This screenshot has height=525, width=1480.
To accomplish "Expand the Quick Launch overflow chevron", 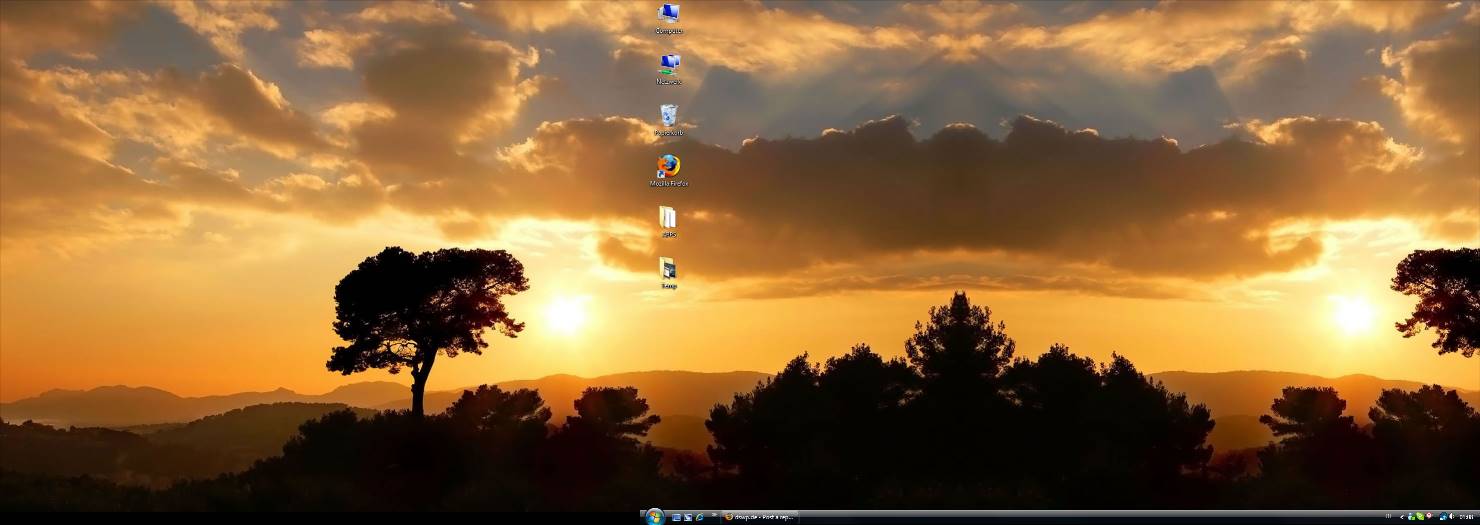I will pyautogui.click(x=713, y=516).
